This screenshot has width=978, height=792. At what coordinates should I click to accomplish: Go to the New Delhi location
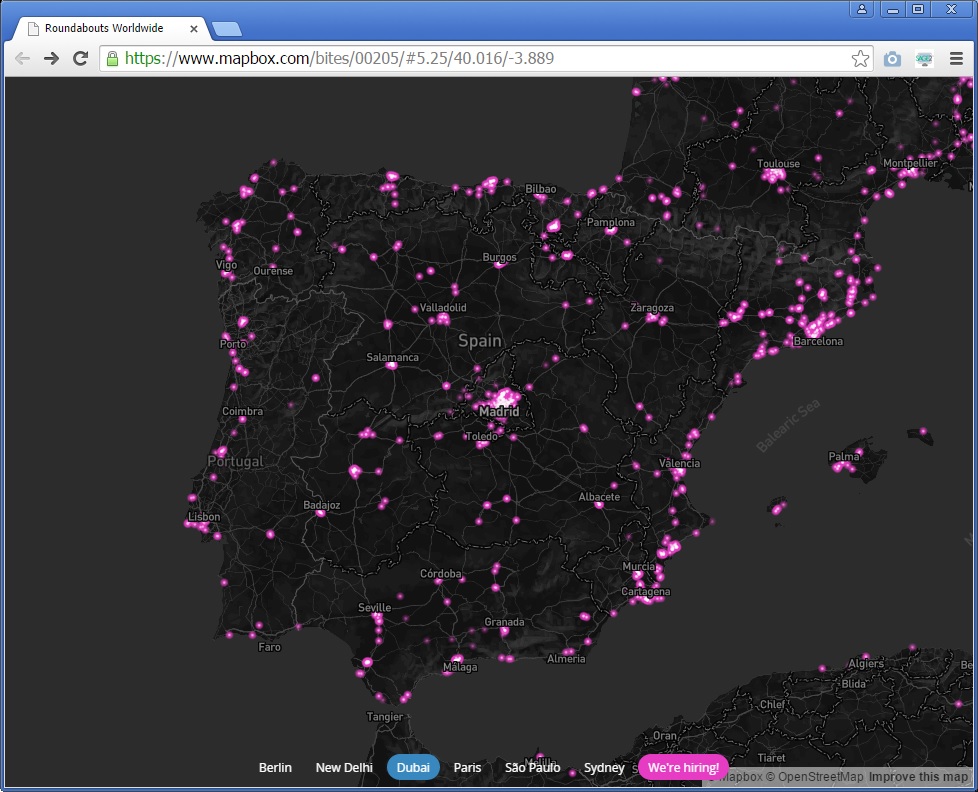[x=344, y=768]
